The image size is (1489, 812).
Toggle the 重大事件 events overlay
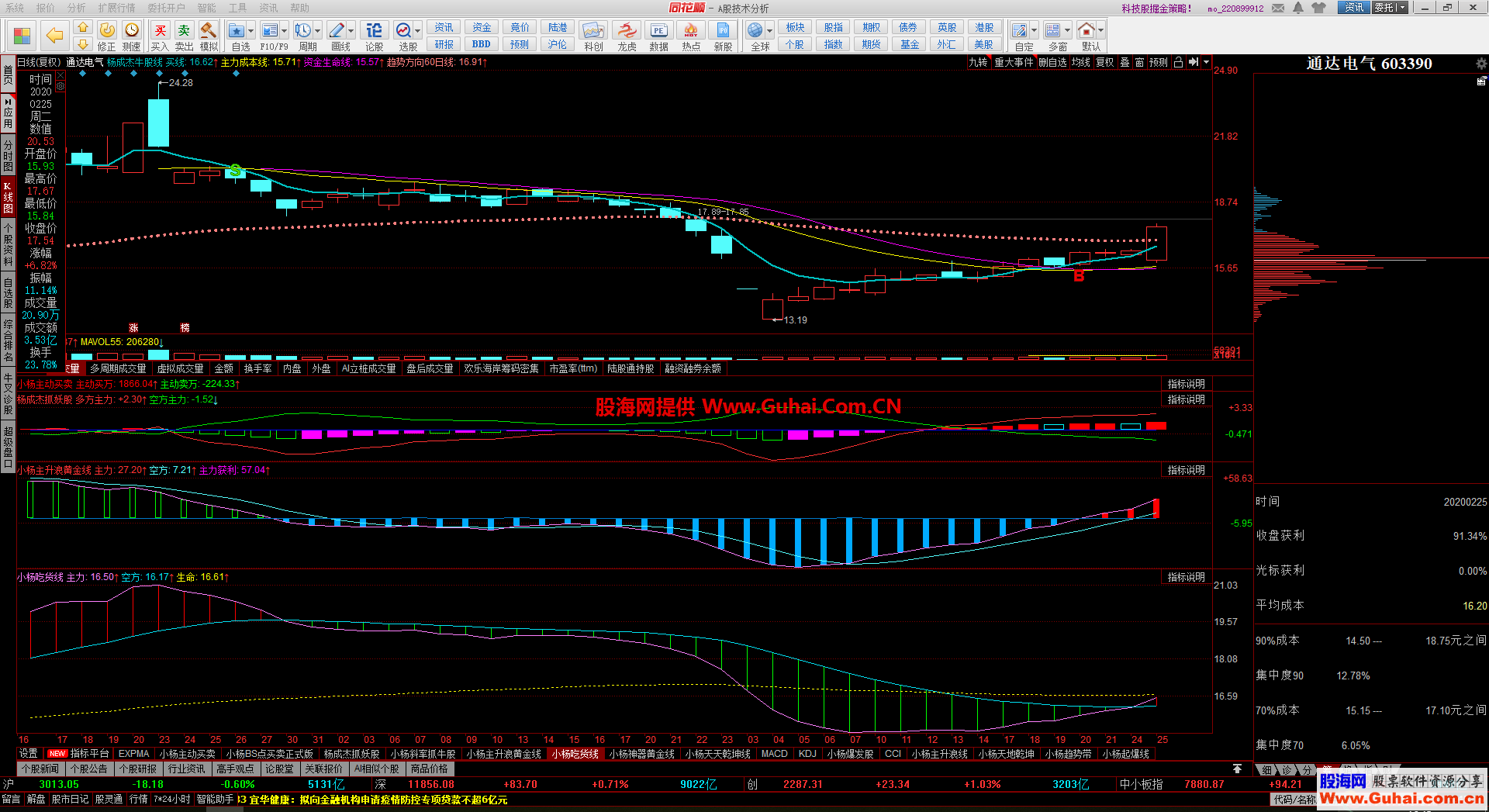(x=1014, y=63)
